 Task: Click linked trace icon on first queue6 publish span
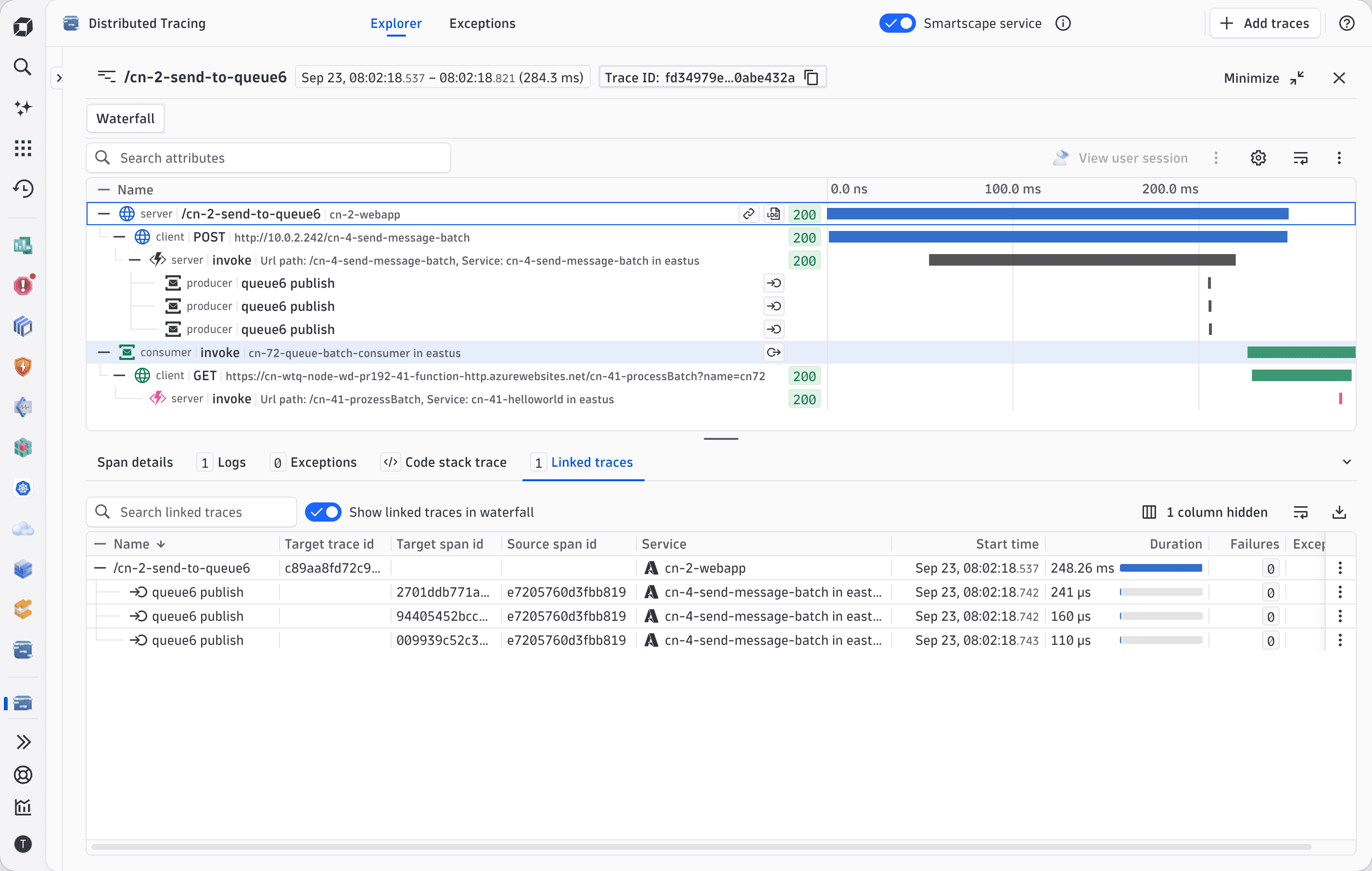773,283
